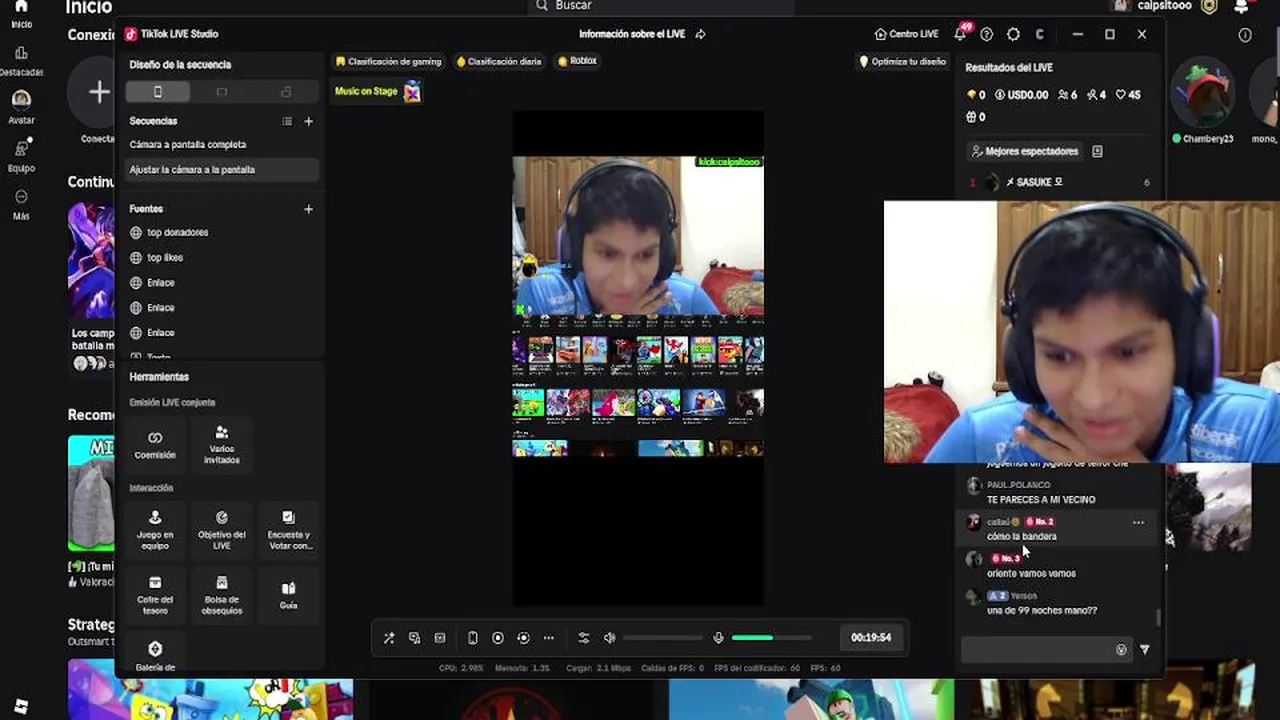
Task: Open 'Clasificación de gaming' chip
Action: (389, 61)
